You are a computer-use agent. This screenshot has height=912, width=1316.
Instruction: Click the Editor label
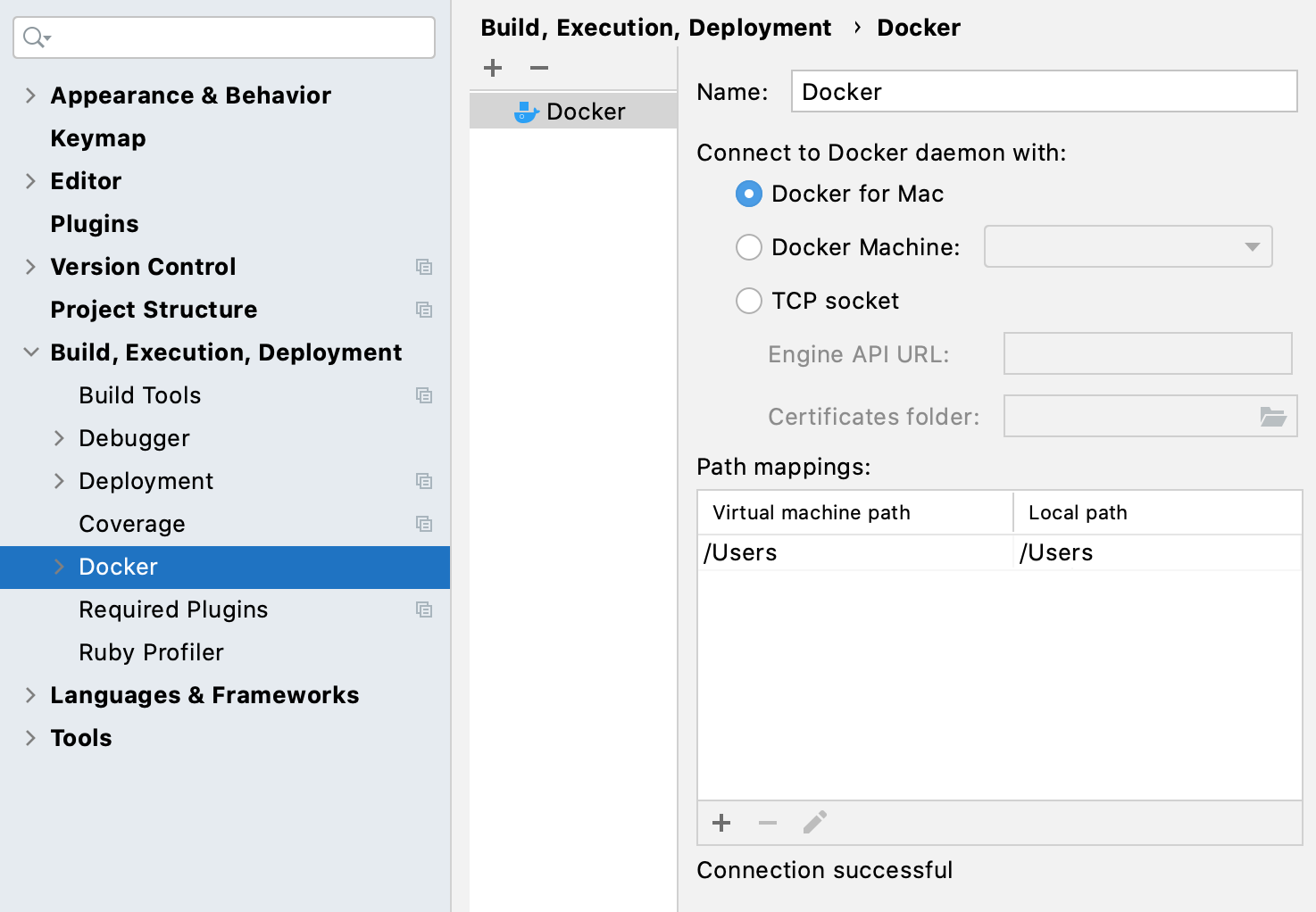click(x=86, y=181)
